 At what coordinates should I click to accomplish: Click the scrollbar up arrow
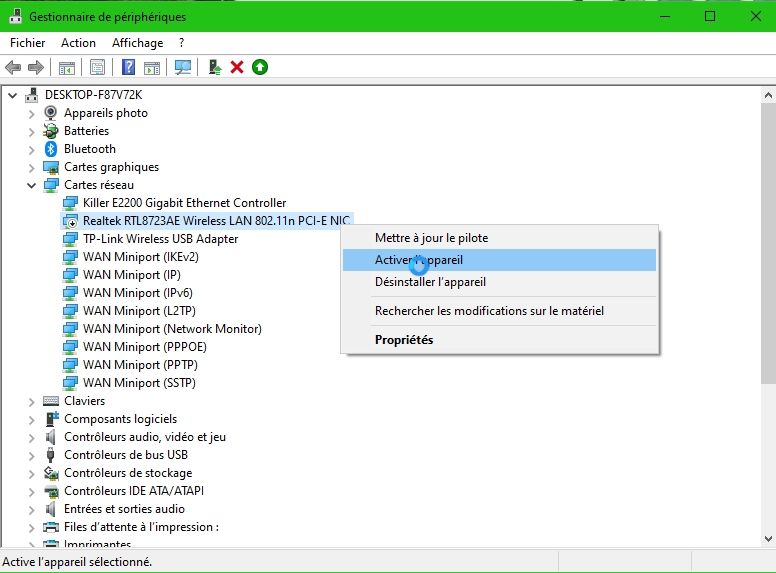click(x=768, y=95)
